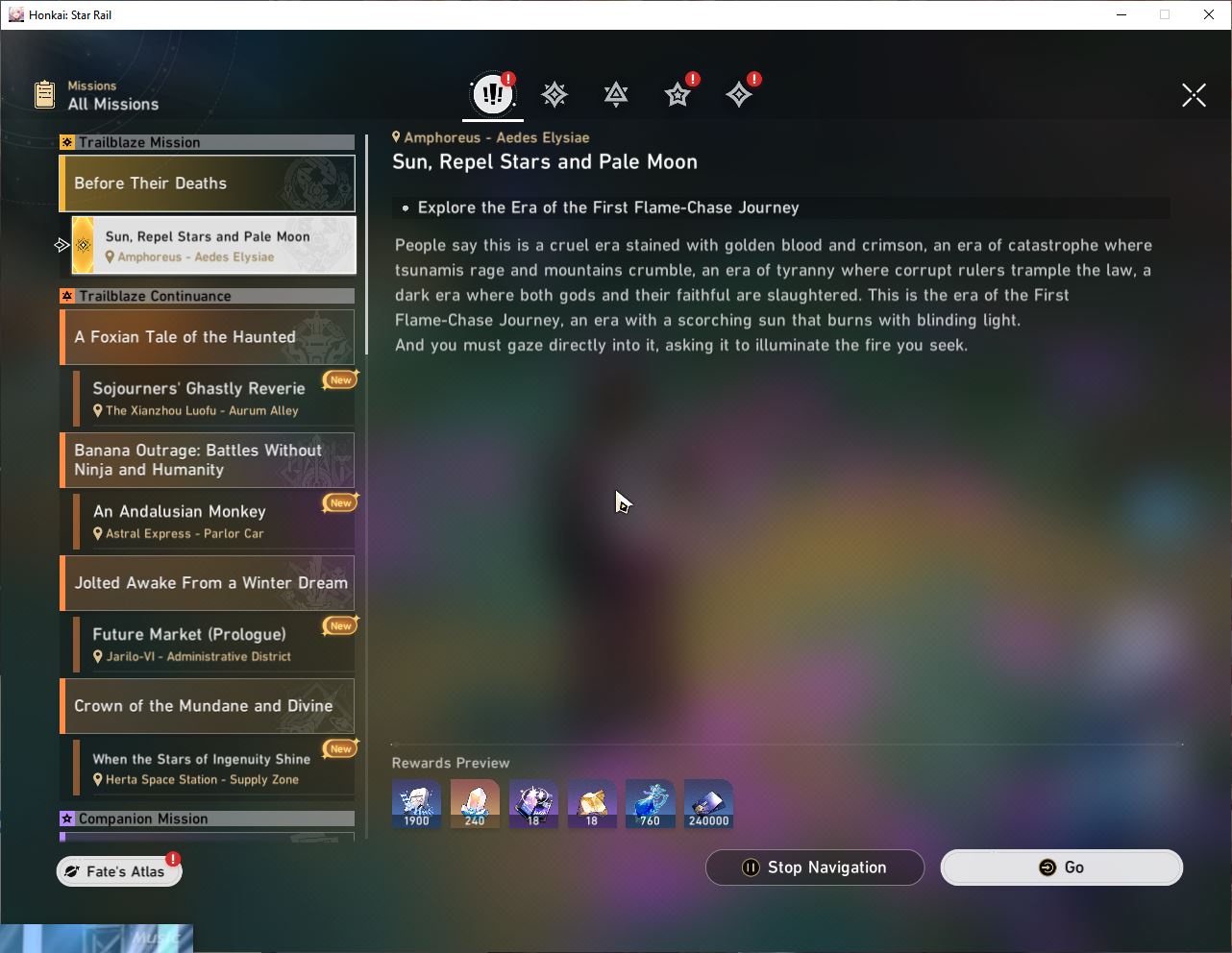Open the Fate's Atlas button
1232x953 pixels.
pyautogui.click(x=119, y=871)
